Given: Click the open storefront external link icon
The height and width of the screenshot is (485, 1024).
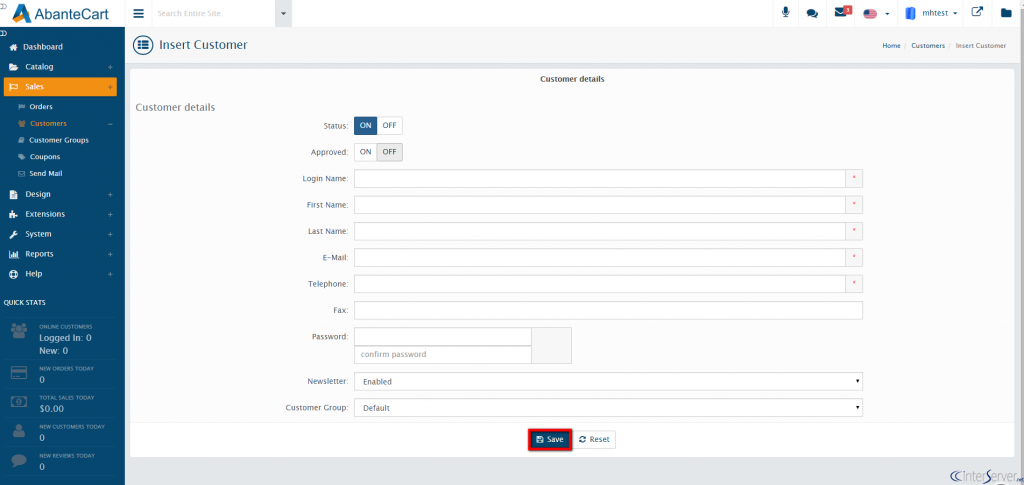Looking at the screenshot, I should (978, 12).
